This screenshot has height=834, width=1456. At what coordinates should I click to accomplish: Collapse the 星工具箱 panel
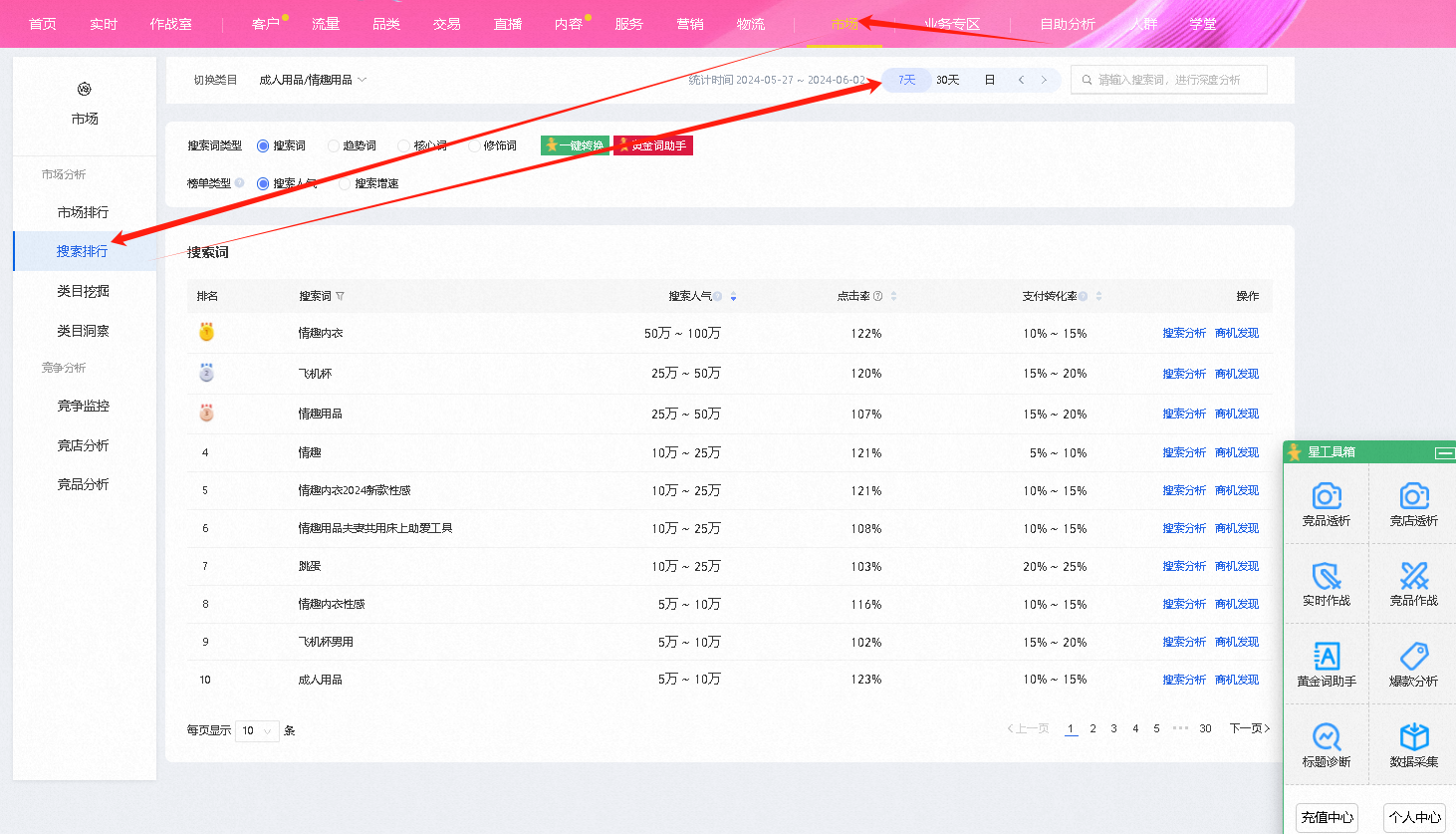point(1443,453)
